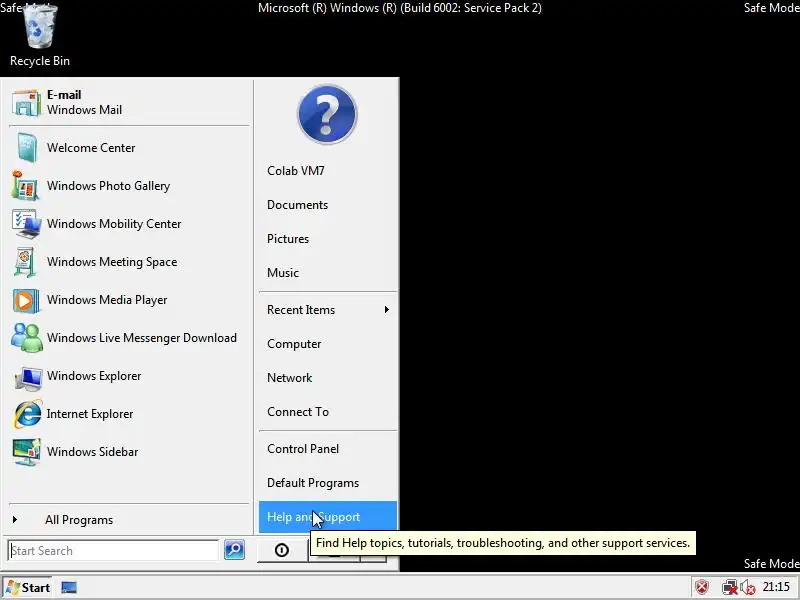The width and height of the screenshot is (800, 600).
Task: Open the E-mail Windows Mail entry
Action: [129, 102]
